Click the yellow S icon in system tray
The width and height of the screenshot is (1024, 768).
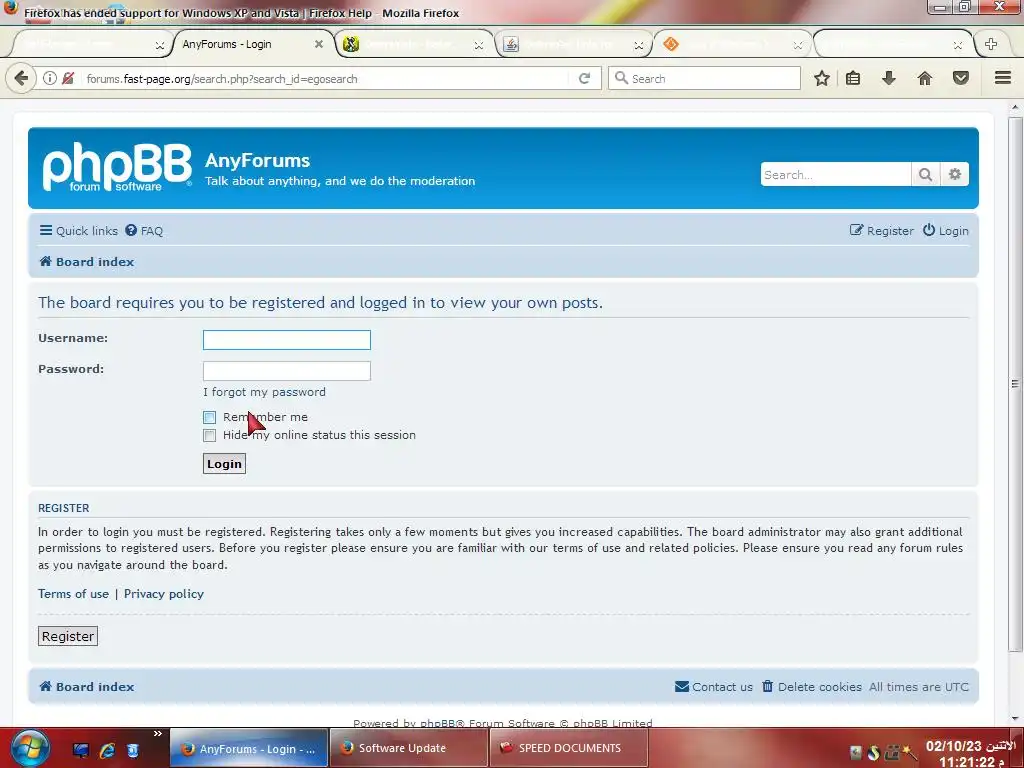874,753
